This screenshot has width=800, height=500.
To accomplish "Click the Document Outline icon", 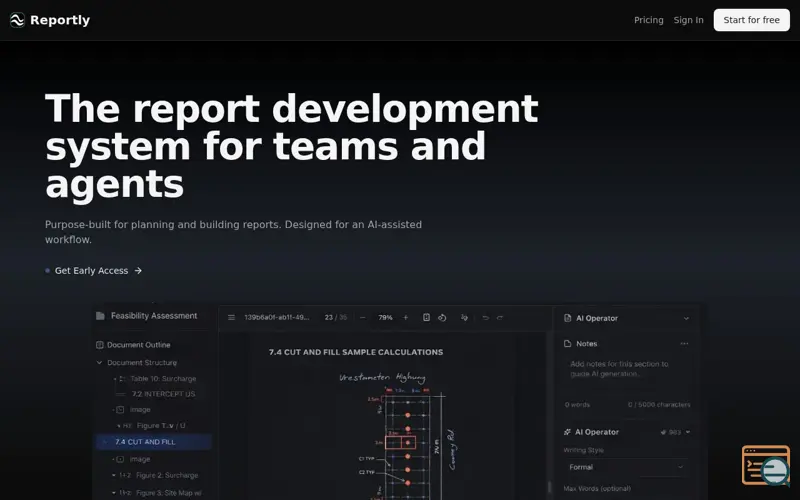I will pyautogui.click(x=100, y=345).
